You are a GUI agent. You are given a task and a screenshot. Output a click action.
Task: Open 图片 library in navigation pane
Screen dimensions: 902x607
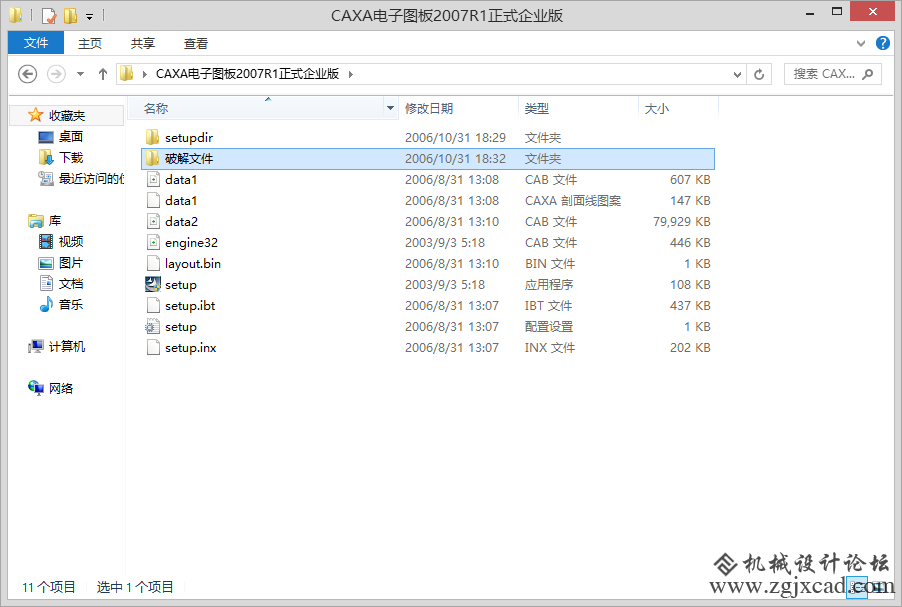coord(71,262)
